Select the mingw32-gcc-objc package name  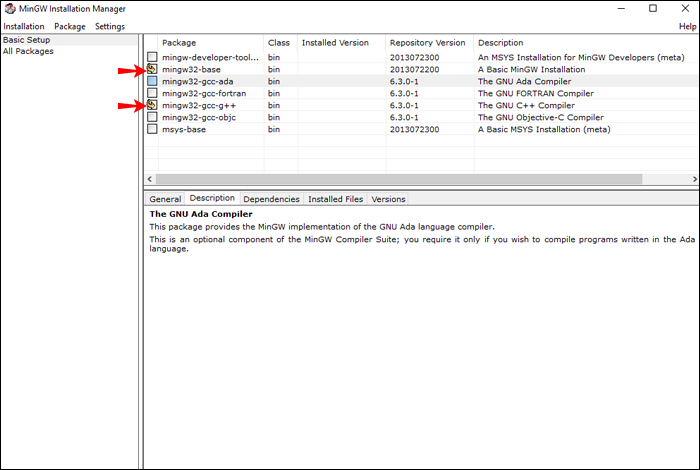[199, 117]
